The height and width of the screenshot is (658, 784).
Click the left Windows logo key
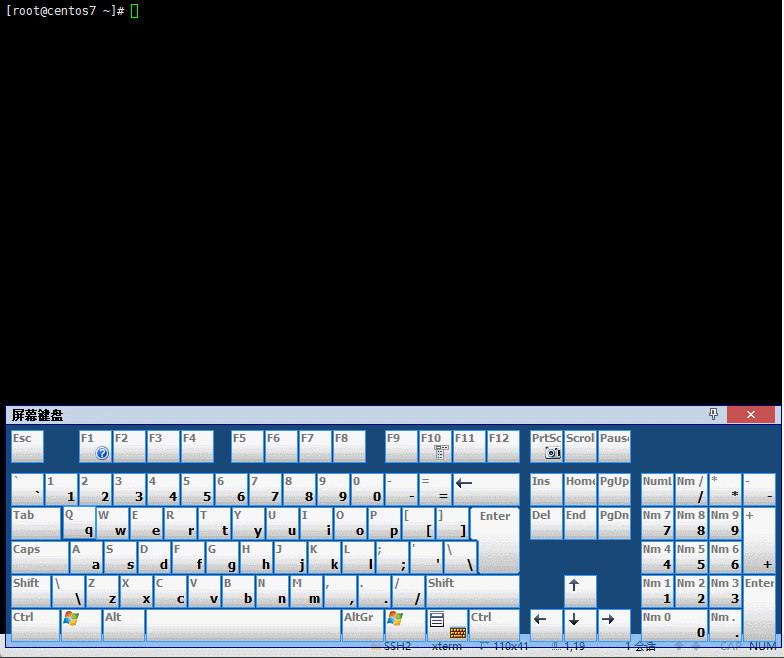coord(81,624)
